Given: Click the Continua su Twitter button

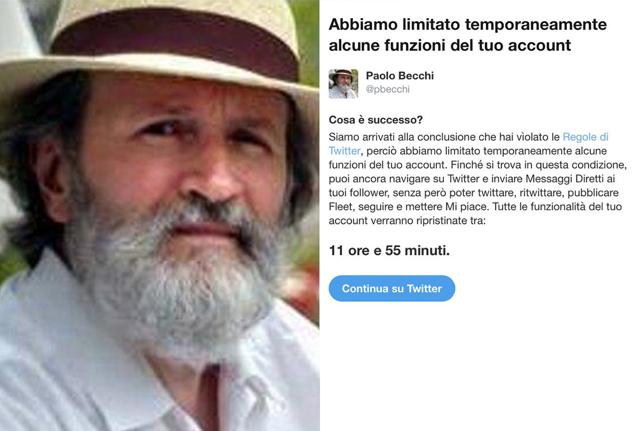Looking at the screenshot, I should 391,289.
